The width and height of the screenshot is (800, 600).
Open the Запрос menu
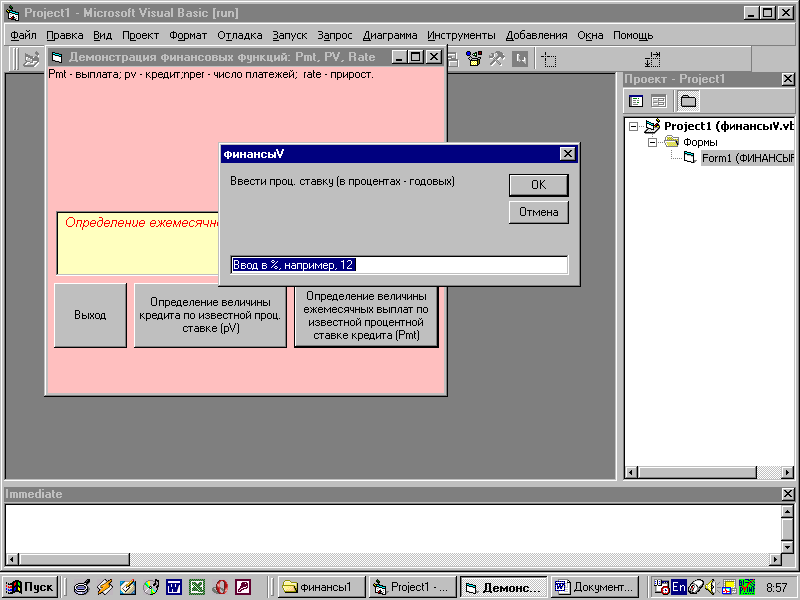click(x=335, y=35)
